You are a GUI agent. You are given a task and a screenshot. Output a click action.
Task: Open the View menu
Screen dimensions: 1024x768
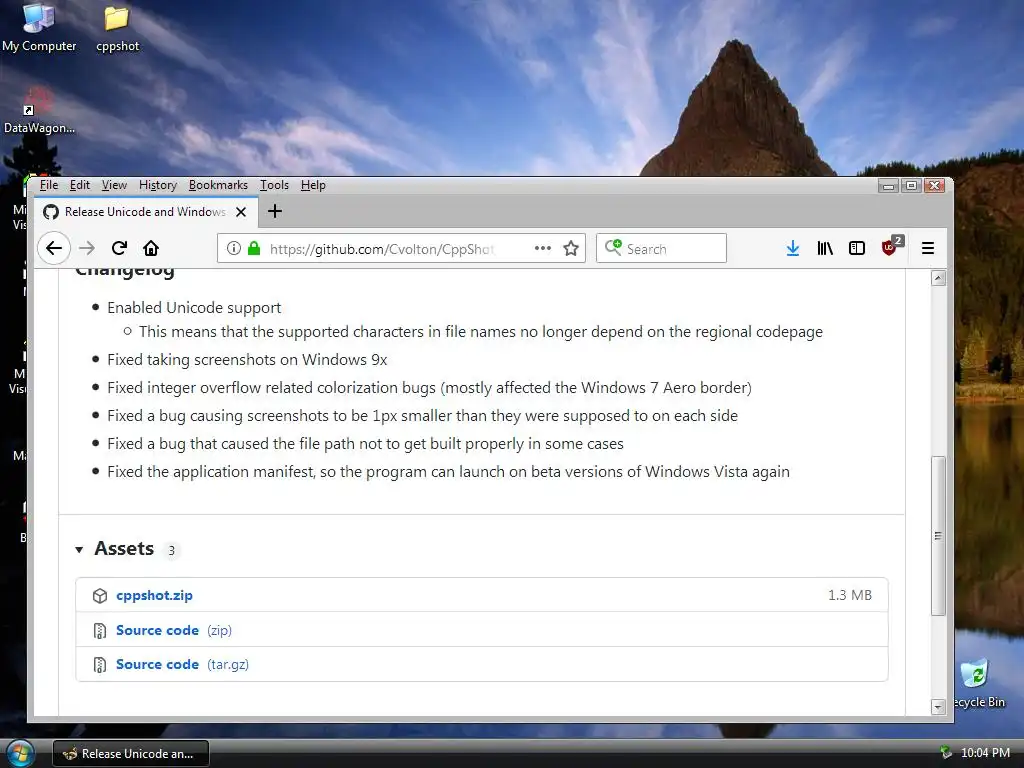tap(114, 185)
